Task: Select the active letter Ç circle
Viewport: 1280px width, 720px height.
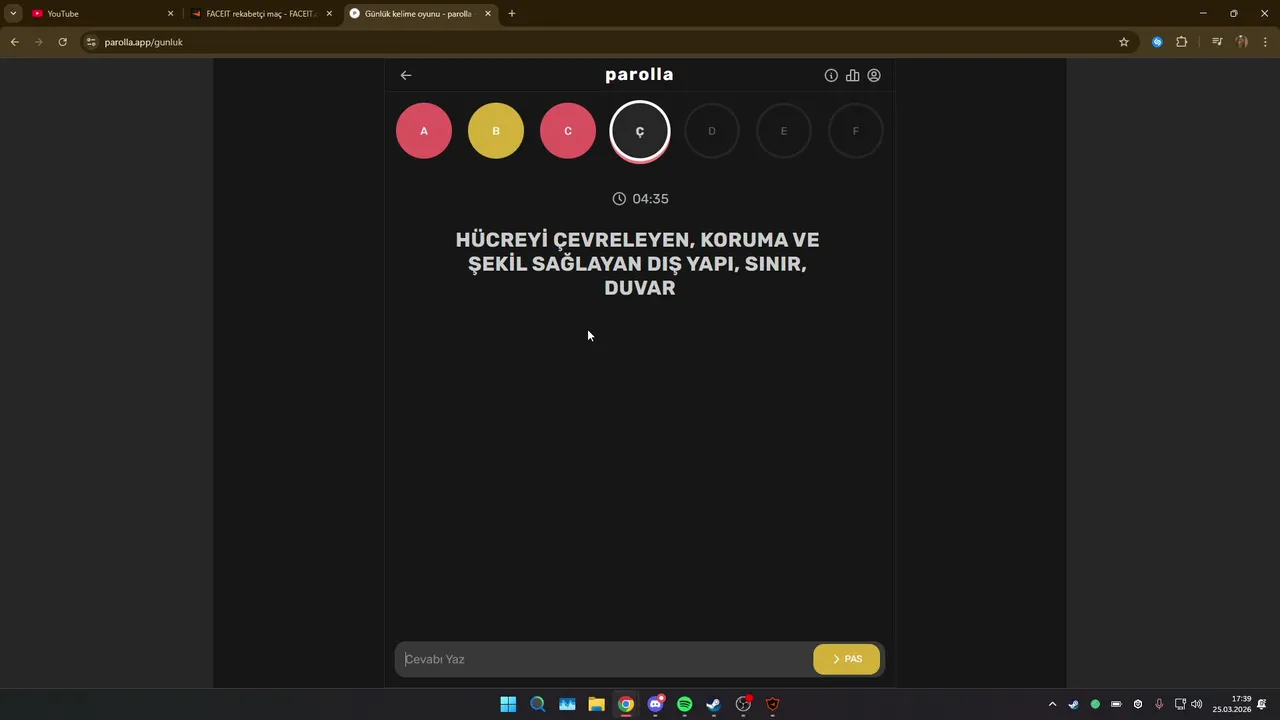Action: (x=640, y=131)
